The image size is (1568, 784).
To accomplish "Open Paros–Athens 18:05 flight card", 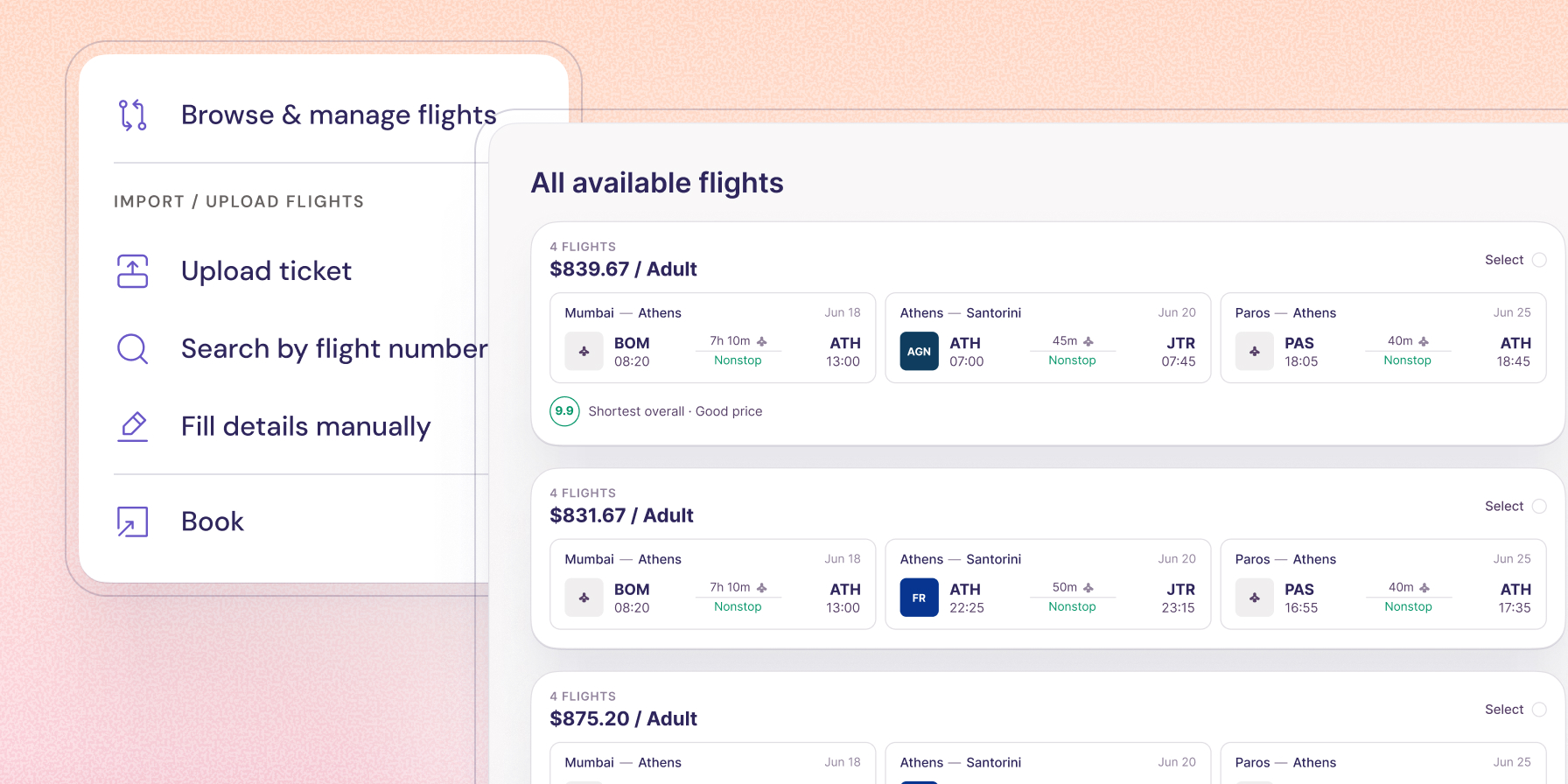I will click(1383, 338).
